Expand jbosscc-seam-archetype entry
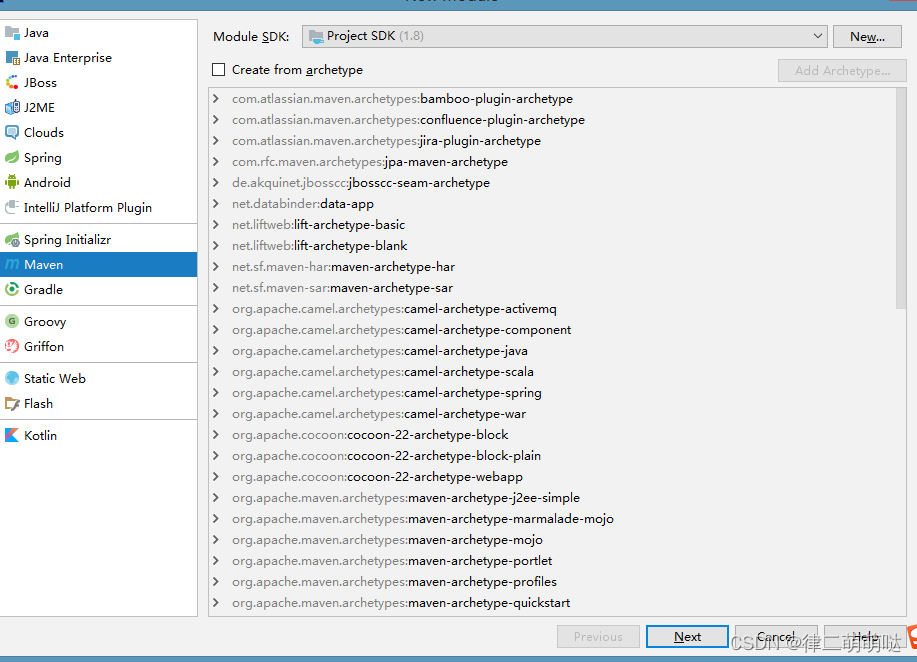This screenshot has width=917, height=662. (216, 183)
